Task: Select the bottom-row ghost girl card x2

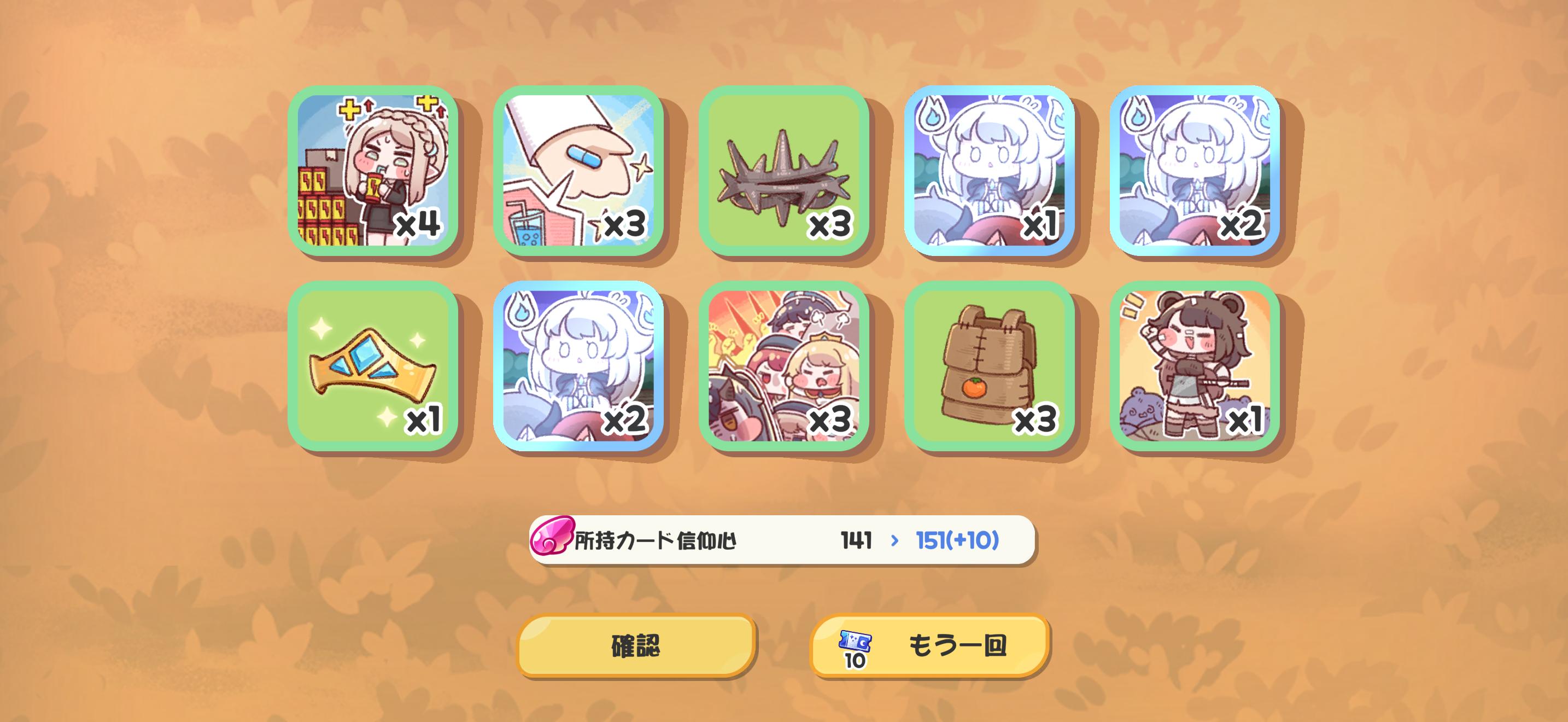Action: pos(578,366)
